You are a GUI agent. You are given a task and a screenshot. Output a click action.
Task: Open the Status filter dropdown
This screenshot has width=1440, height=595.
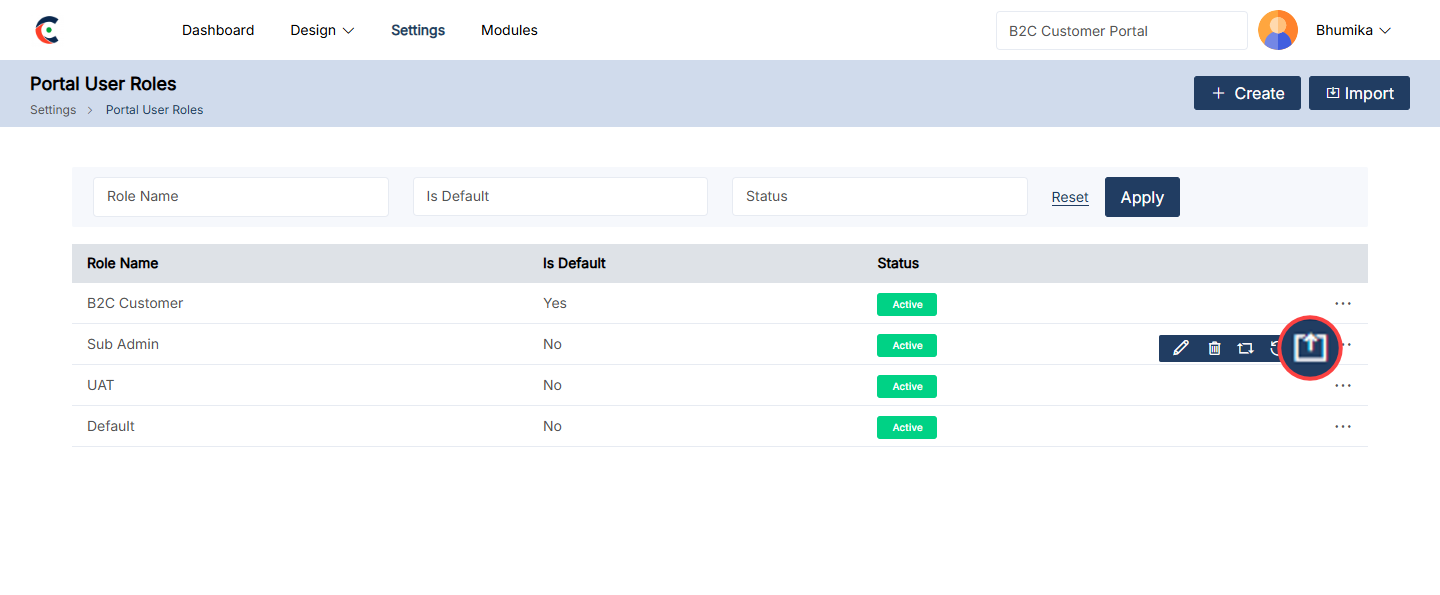(879, 197)
